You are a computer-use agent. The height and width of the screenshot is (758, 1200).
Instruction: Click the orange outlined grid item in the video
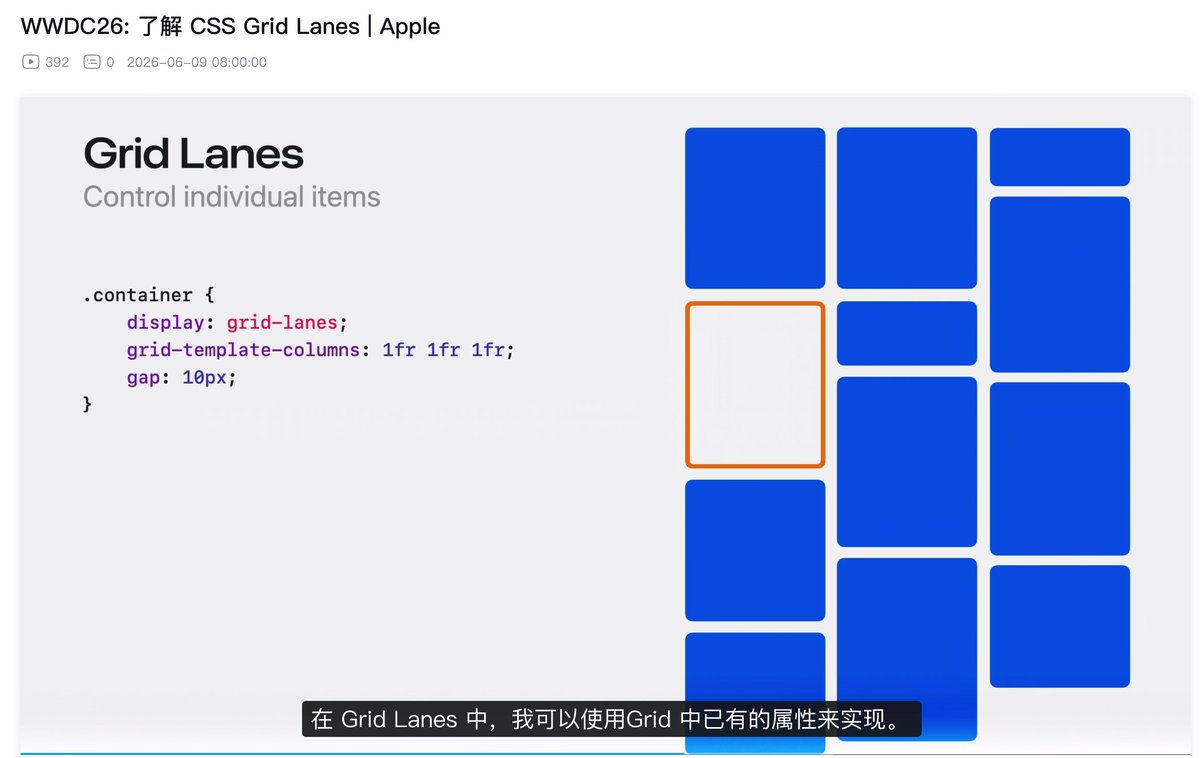click(755, 385)
